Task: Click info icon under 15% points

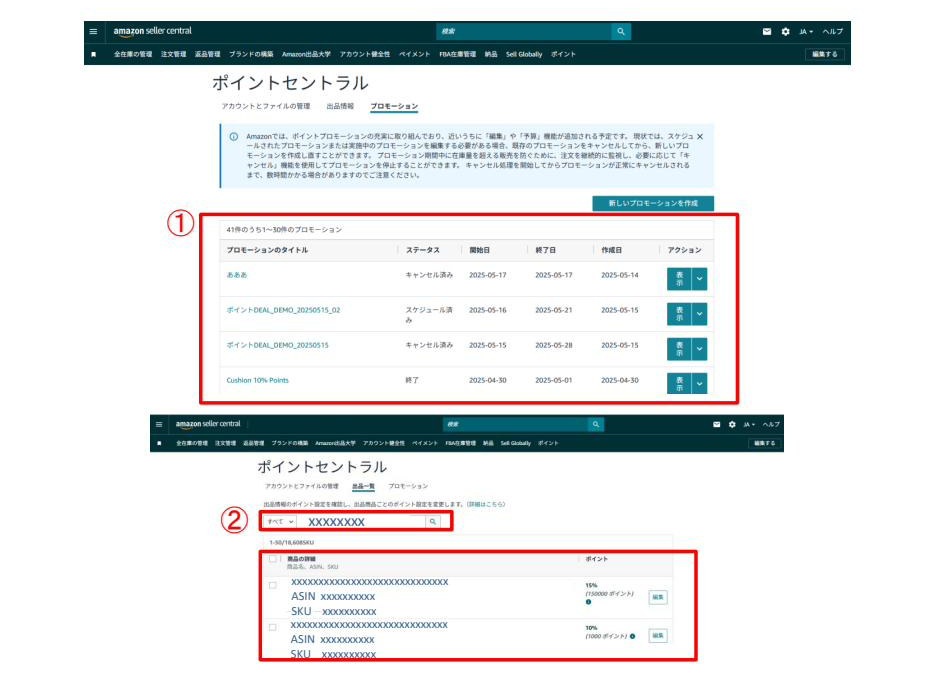Action: point(588,602)
